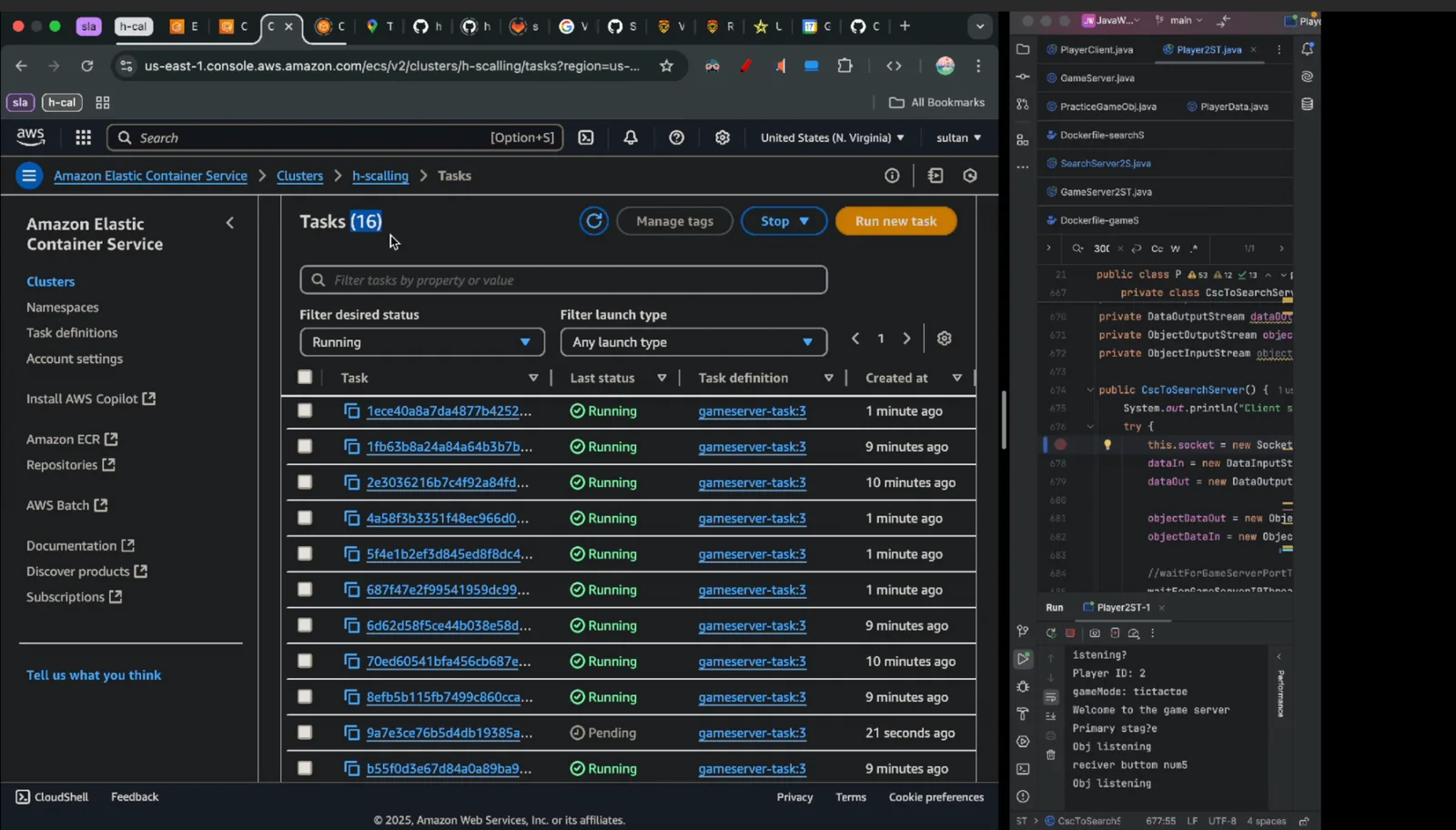Viewport: 1456px width, 830px height.
Task: Open h-scalling breadcrumb link
Action: pos(380,176)
